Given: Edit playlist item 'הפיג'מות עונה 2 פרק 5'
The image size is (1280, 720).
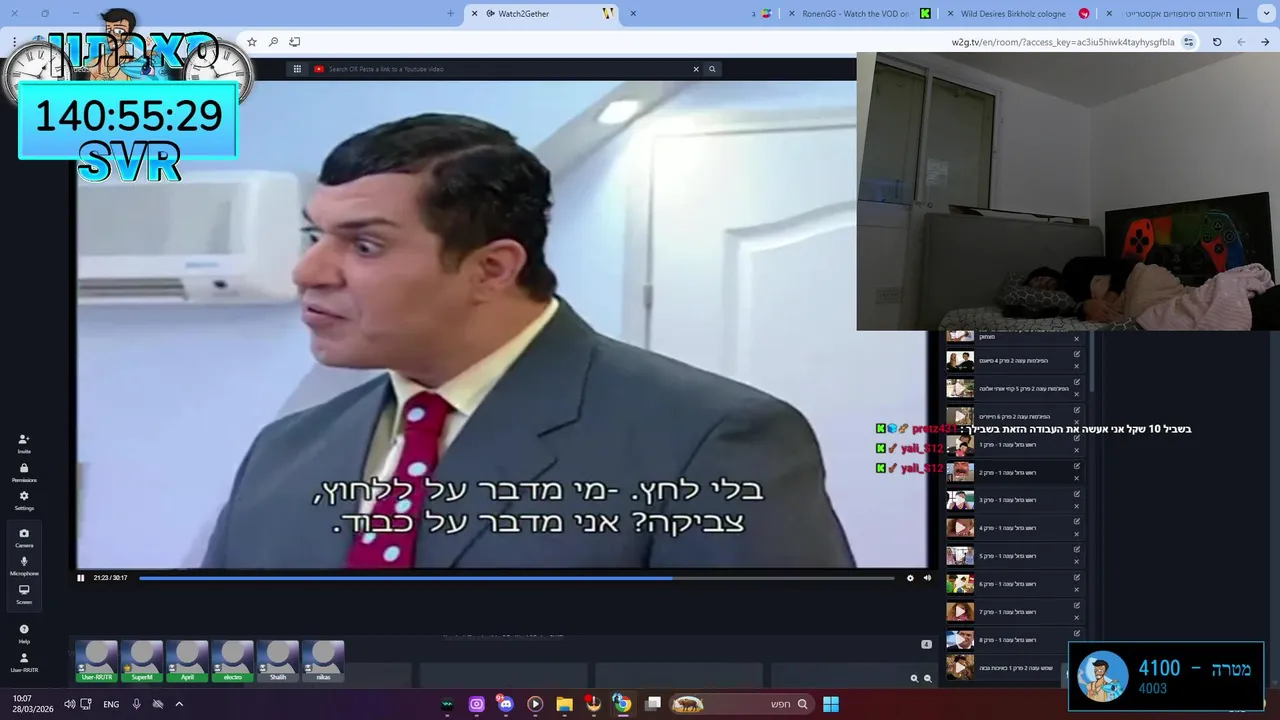Looking at the screenshot, I should tap(1077, 382).
